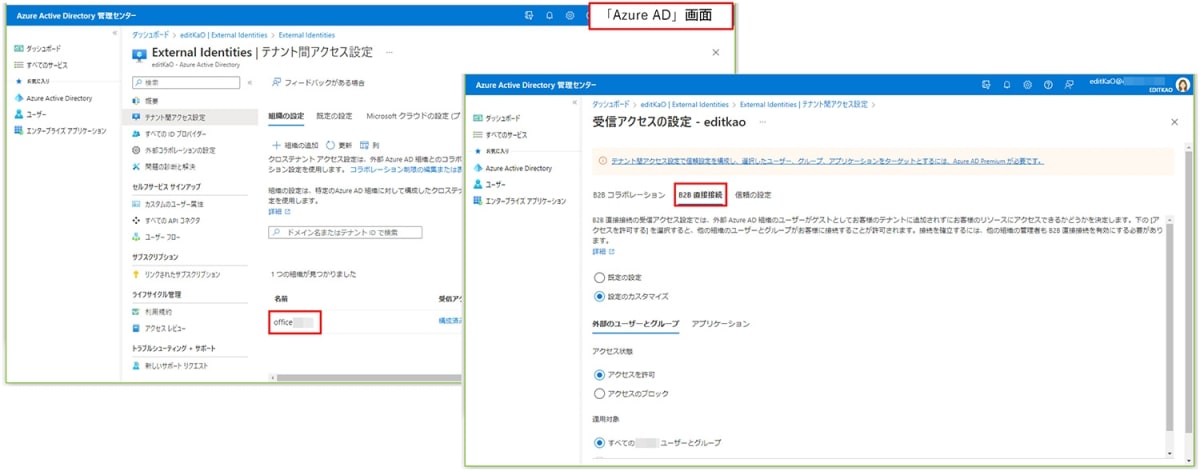
Task: Switch to the B2B コラボレーション tab
Action: 629,194
